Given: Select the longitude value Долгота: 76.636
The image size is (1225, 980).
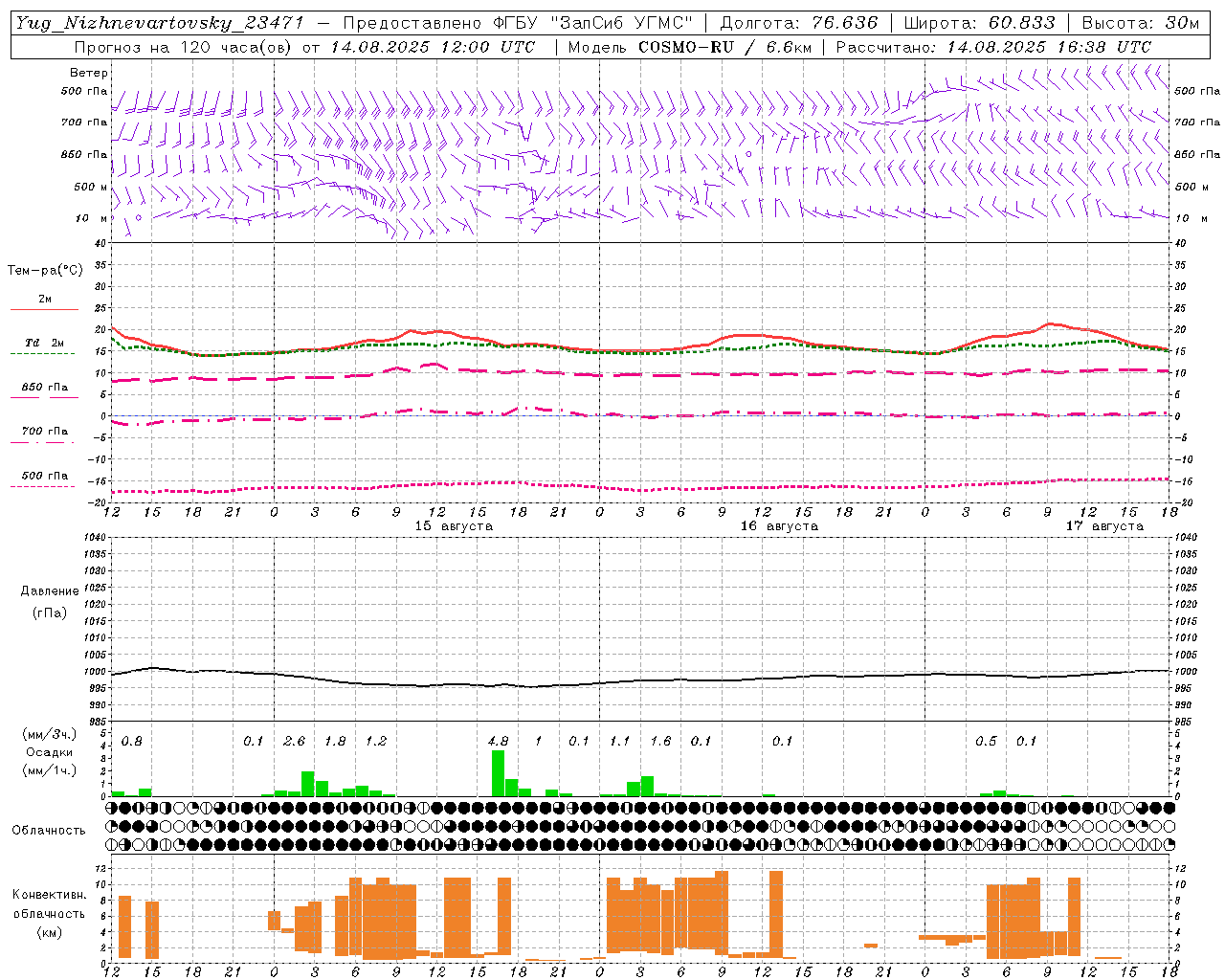Looking at the screenshot, I should coord(798,23).
